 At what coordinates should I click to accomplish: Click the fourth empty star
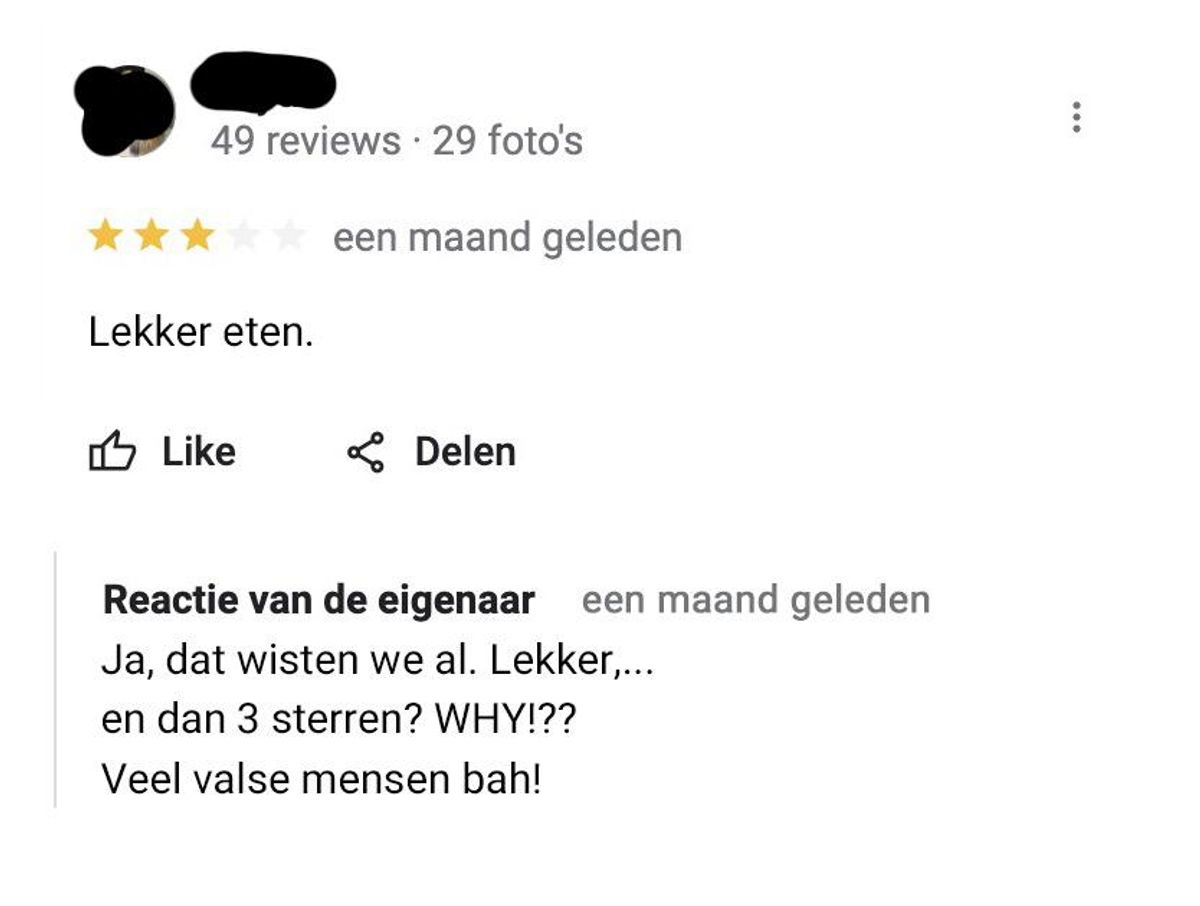244,237
